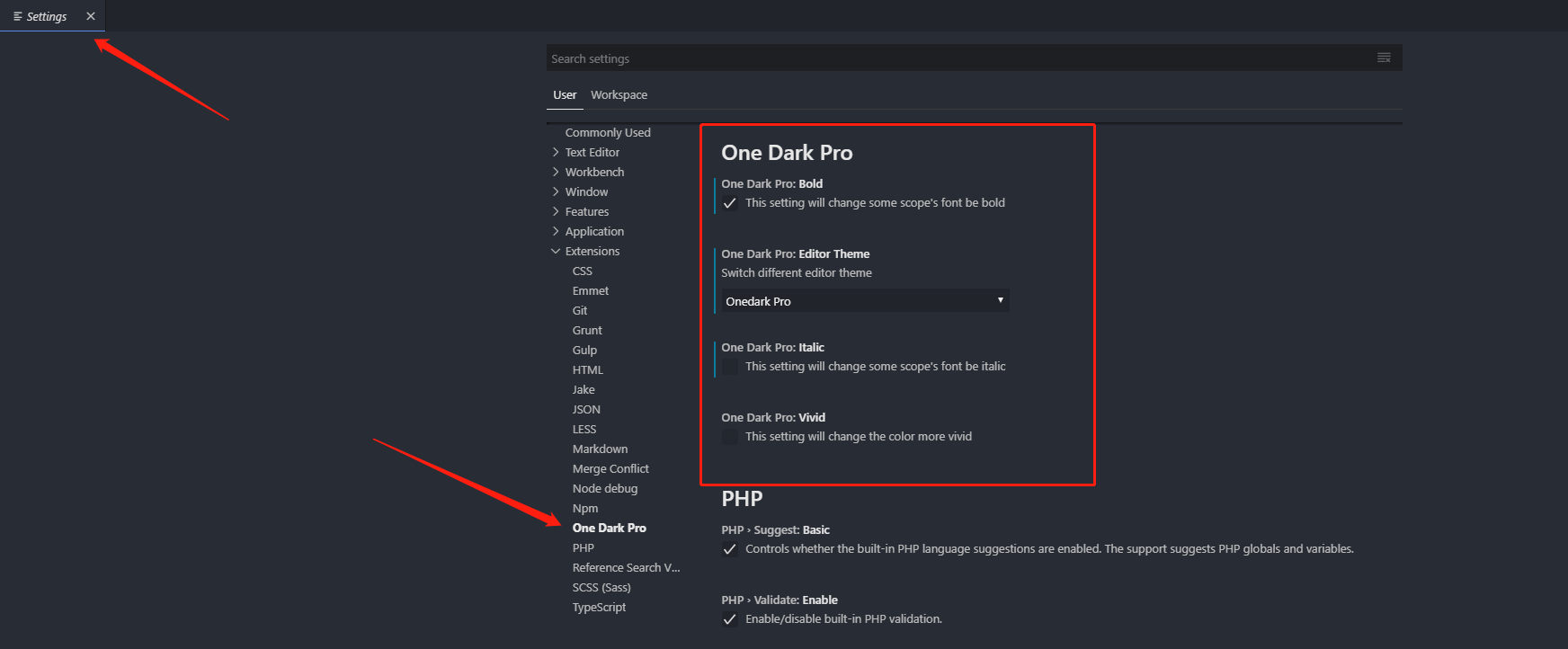Open TypeScript extension settings

599,607
